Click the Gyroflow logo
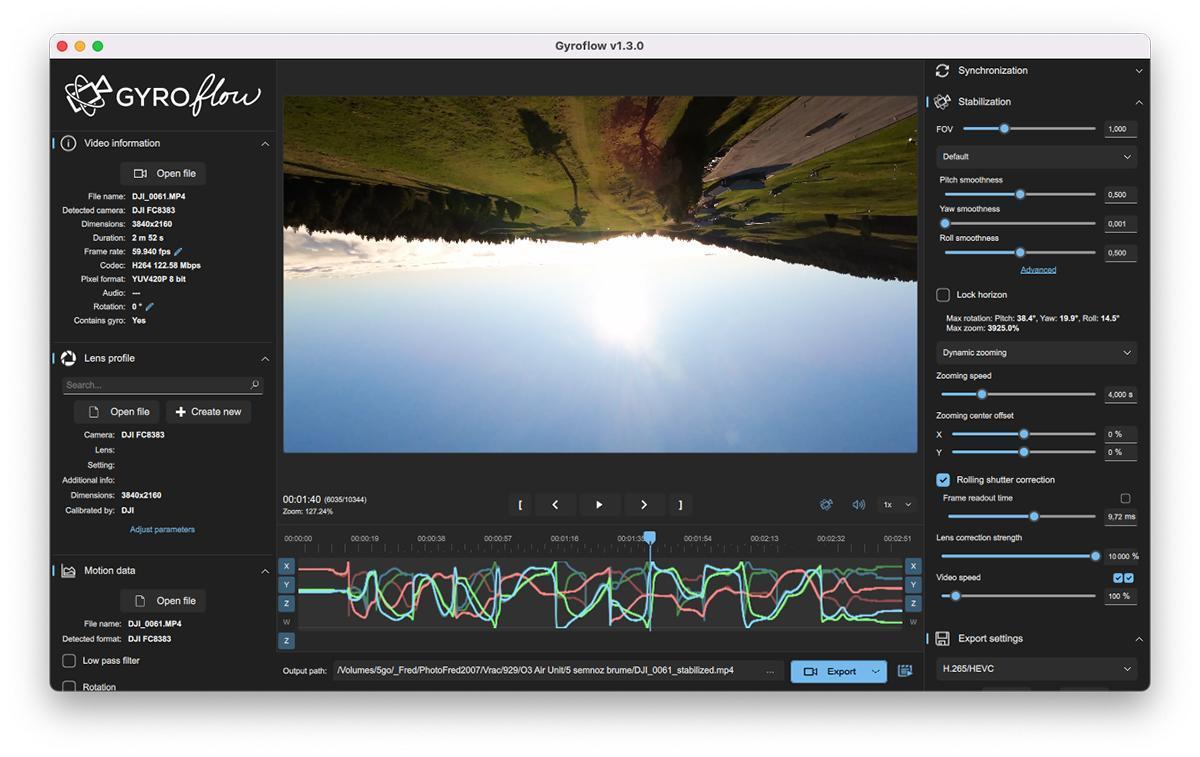1200x757 pixels. tap(162, 94)
